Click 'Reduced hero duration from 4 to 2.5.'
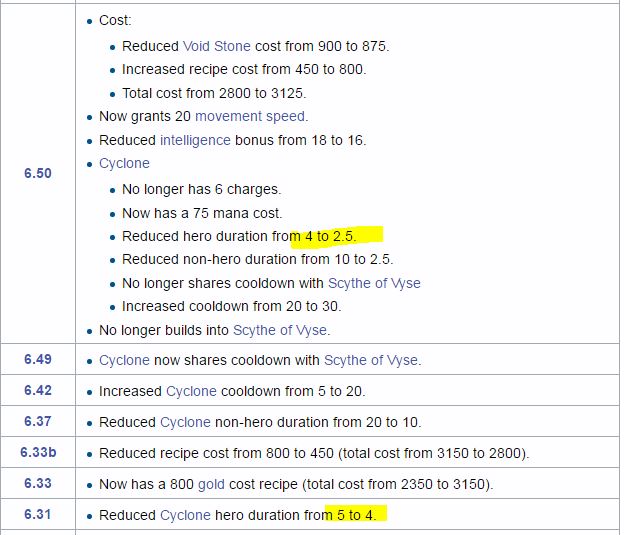 pos(239,236)
